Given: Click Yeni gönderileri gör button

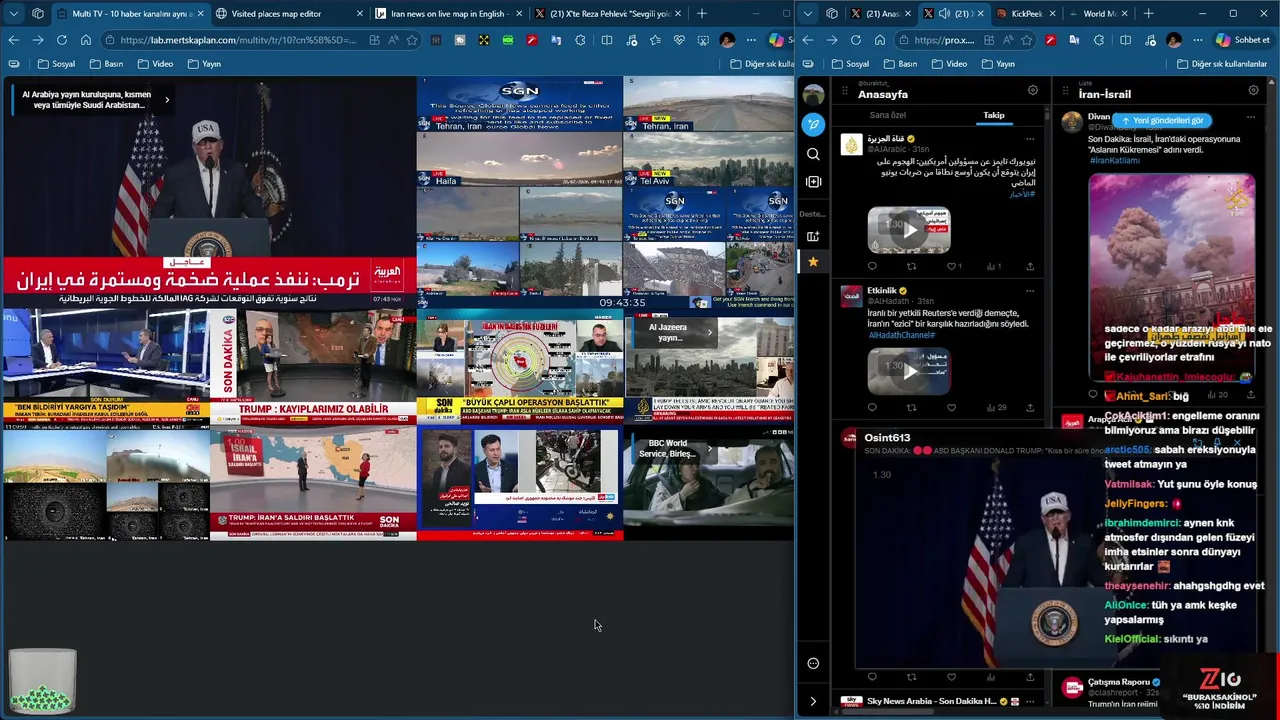Looking at the screenshot, I should [x=1162, y=120].
